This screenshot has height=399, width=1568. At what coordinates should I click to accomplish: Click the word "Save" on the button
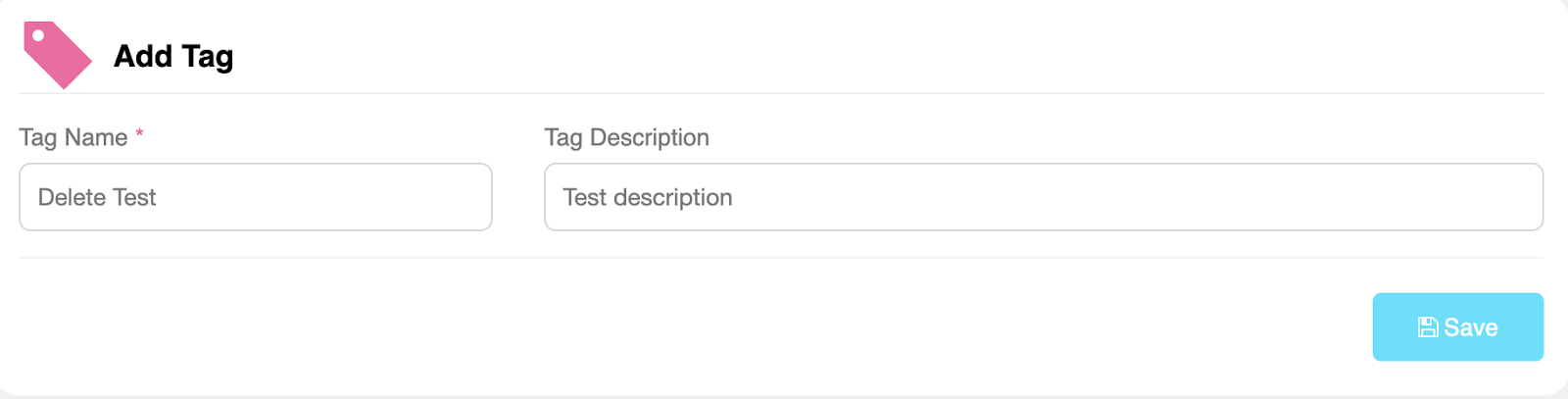(x=1471, y=327)
